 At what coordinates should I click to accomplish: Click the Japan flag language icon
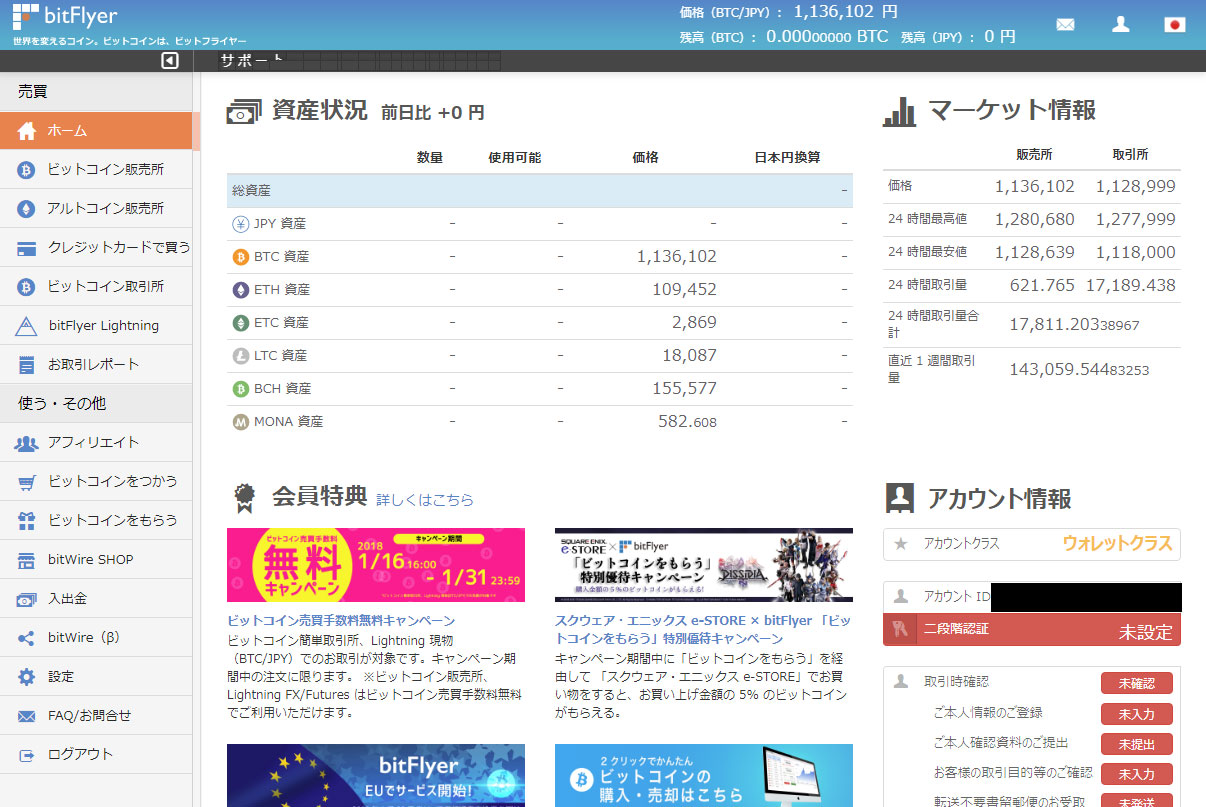click(x=1174, y=25)
